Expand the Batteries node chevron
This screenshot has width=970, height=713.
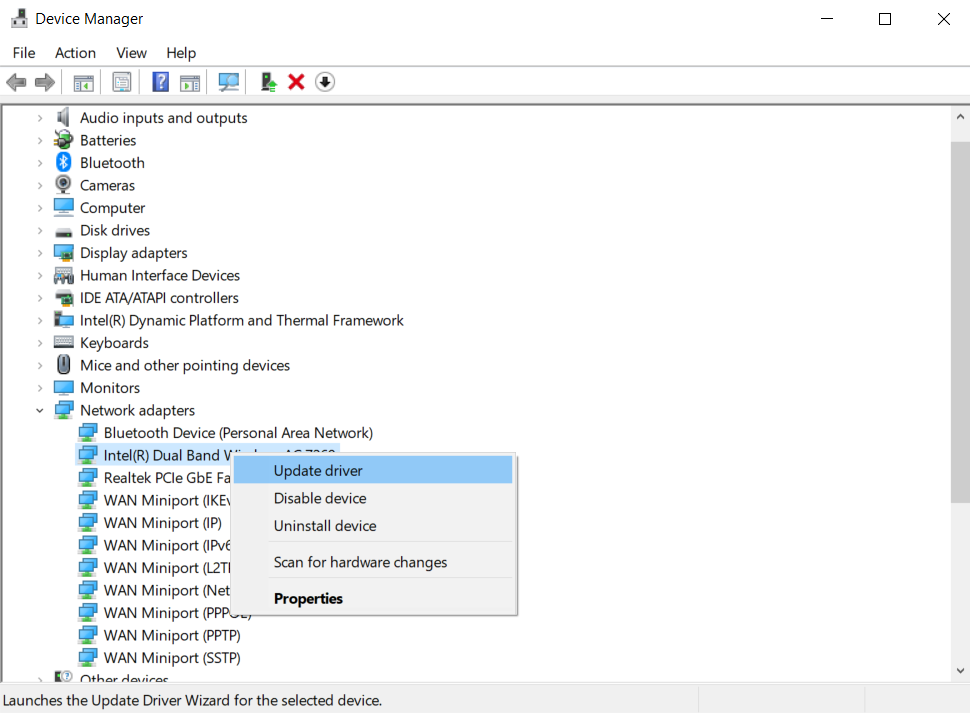click(40, 140)
